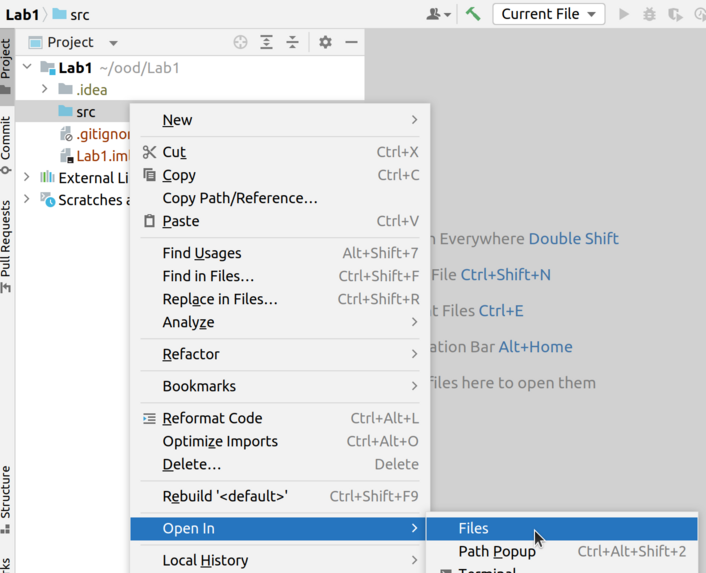Expand the .idea folder

click(x=45, y=90)
